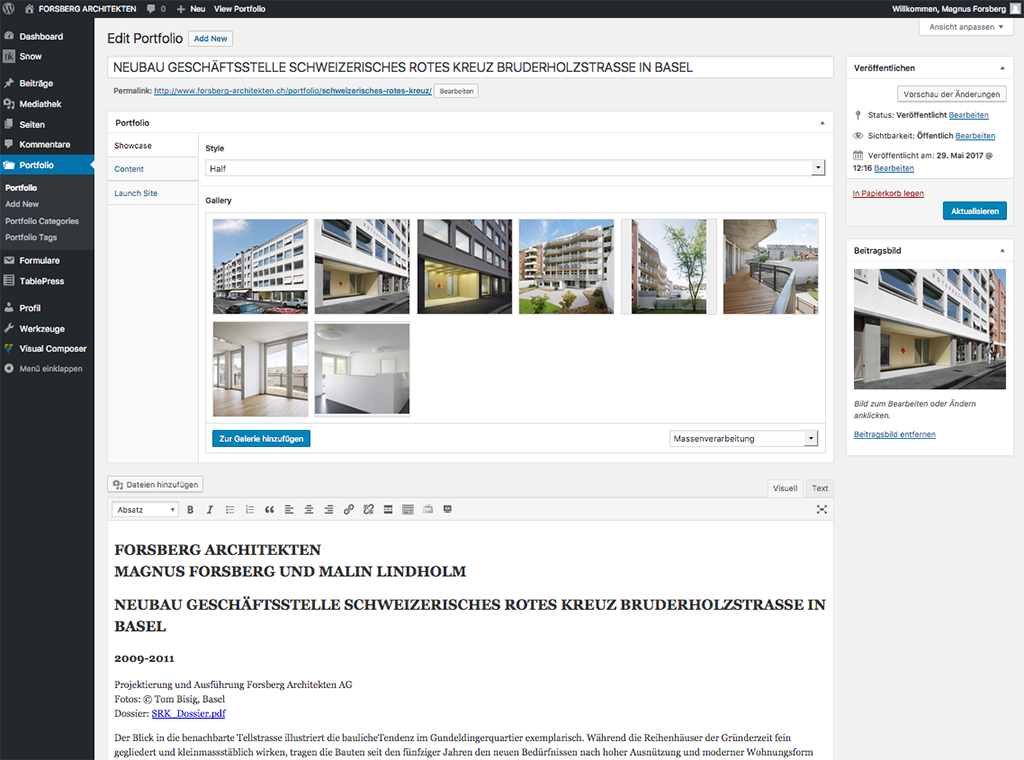Click Add New in the sidebar submenu
The image size is (1024, 760).
tap(22, 204)
